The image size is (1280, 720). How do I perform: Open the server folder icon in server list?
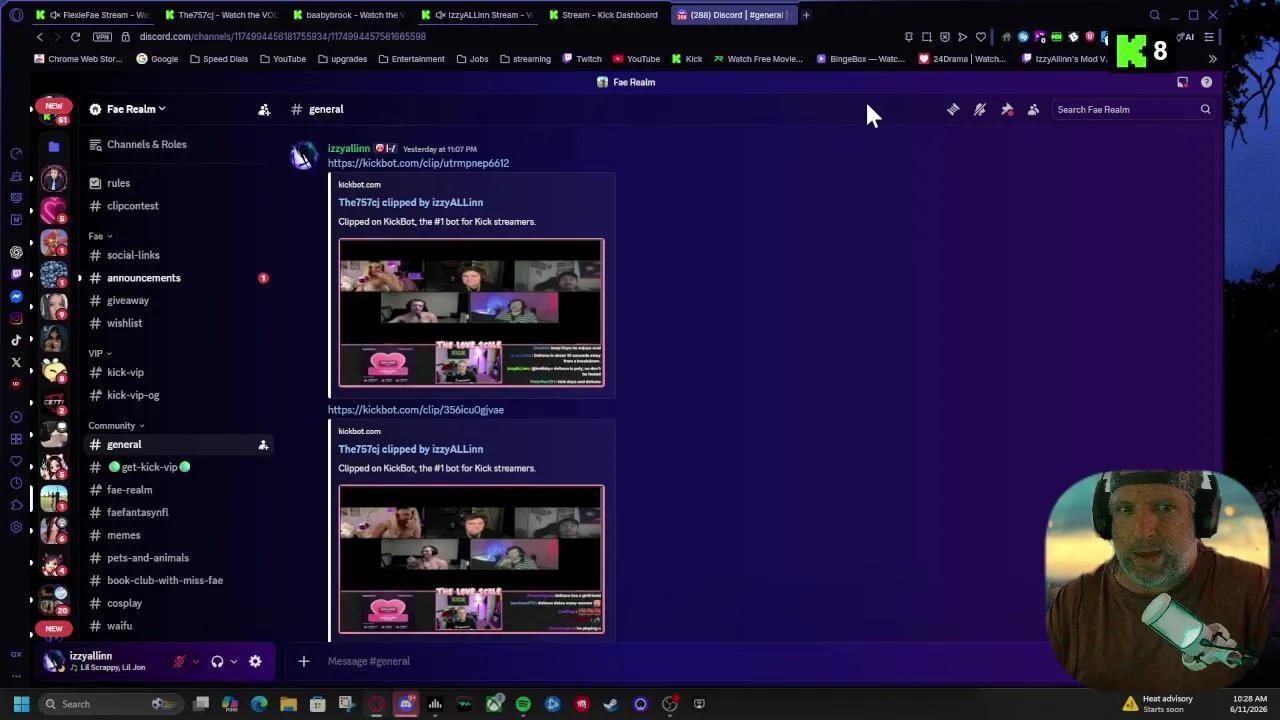[54, 146]
